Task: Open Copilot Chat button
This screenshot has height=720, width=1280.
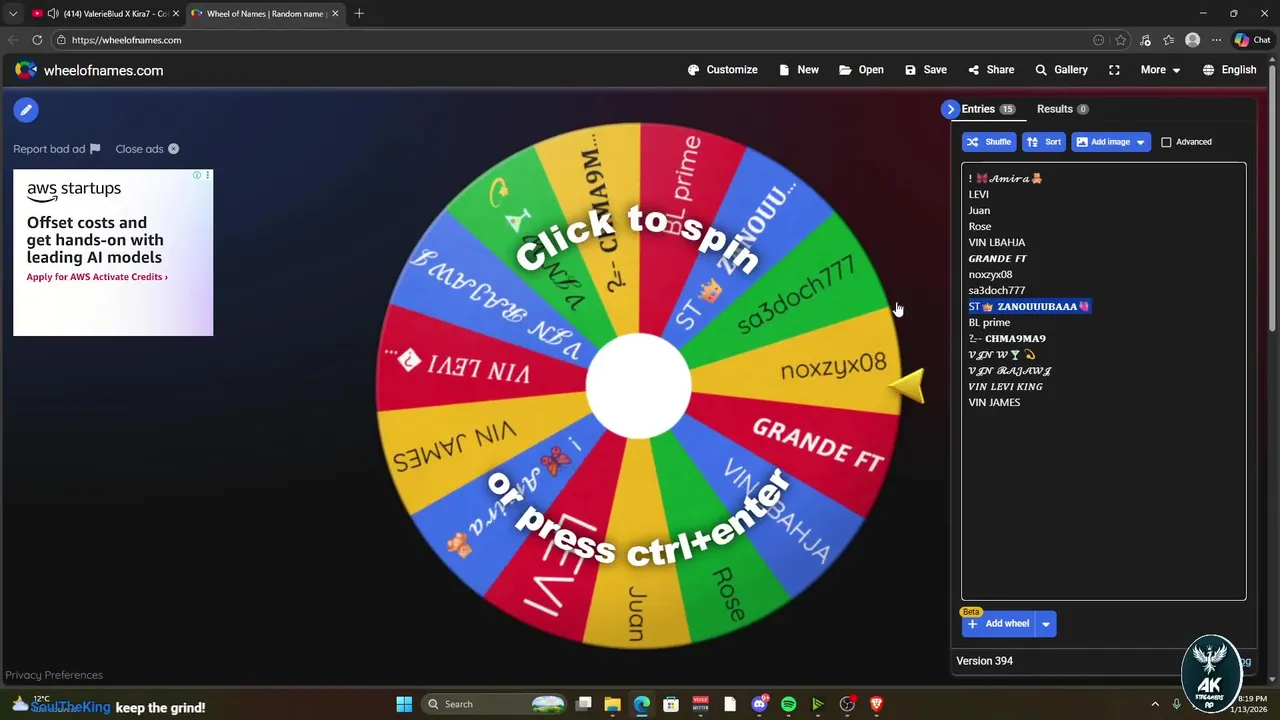Action: point(1252,40)
